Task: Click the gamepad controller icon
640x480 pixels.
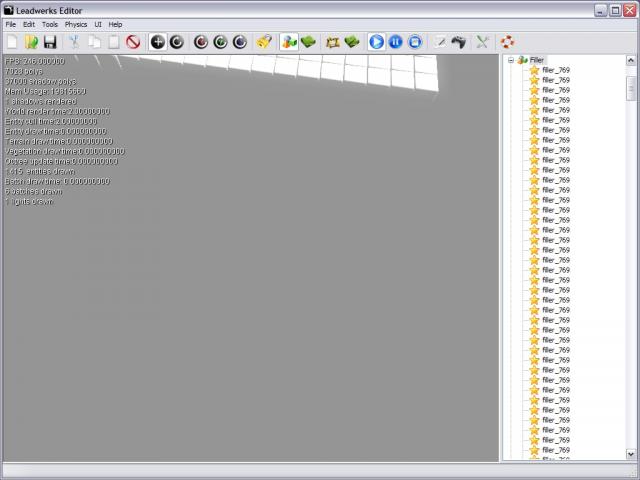Action: (x=458, y=42)
